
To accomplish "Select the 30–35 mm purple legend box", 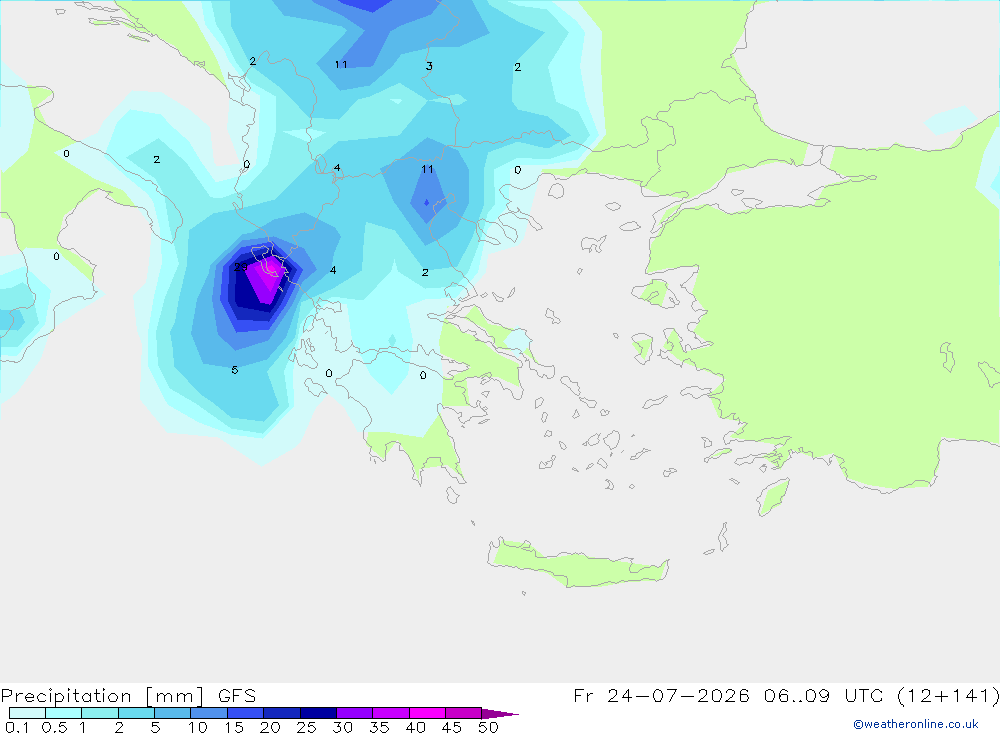I will tap(354, 713).
